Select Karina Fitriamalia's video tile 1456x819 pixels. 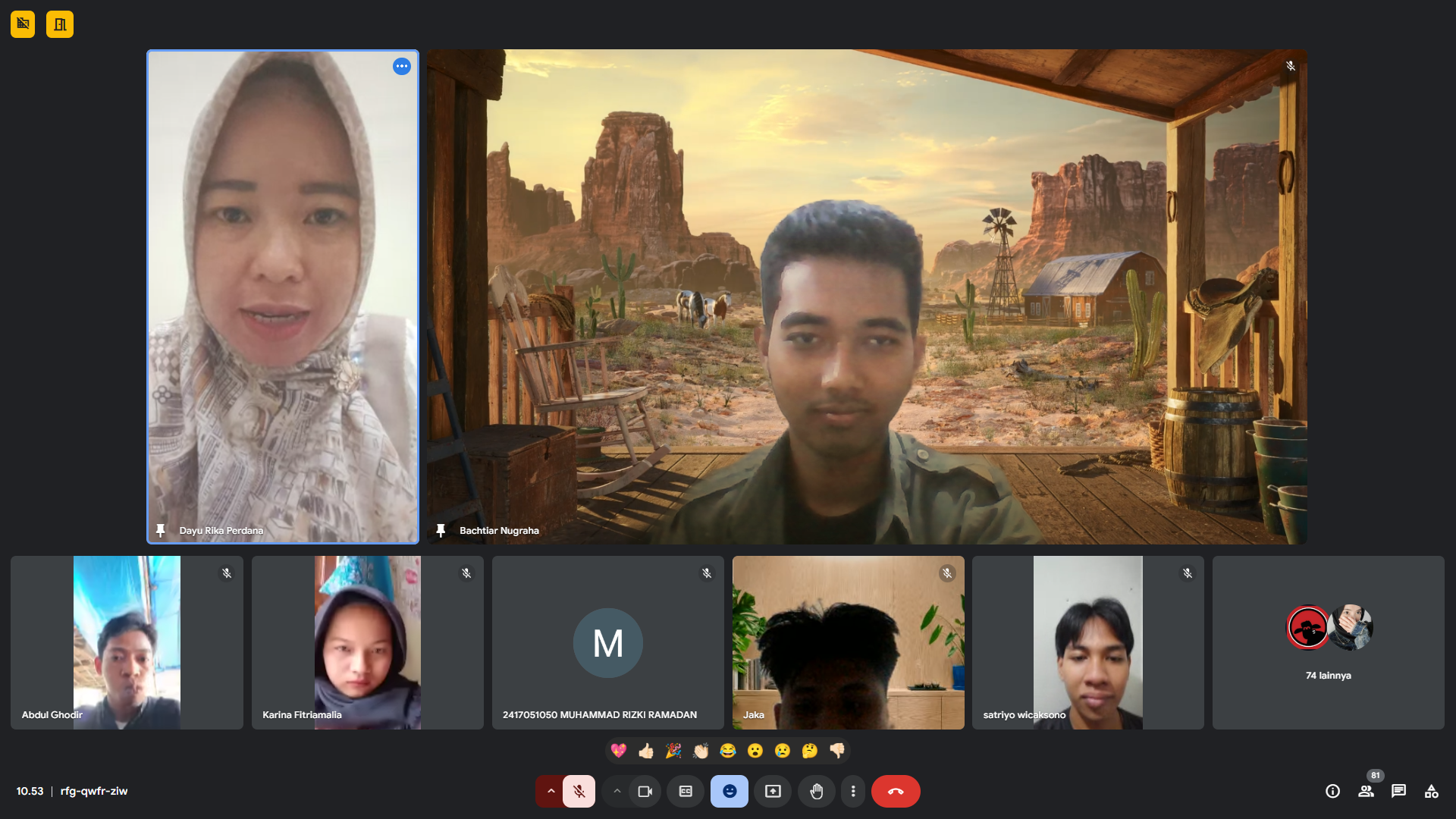tap(367, 642)
